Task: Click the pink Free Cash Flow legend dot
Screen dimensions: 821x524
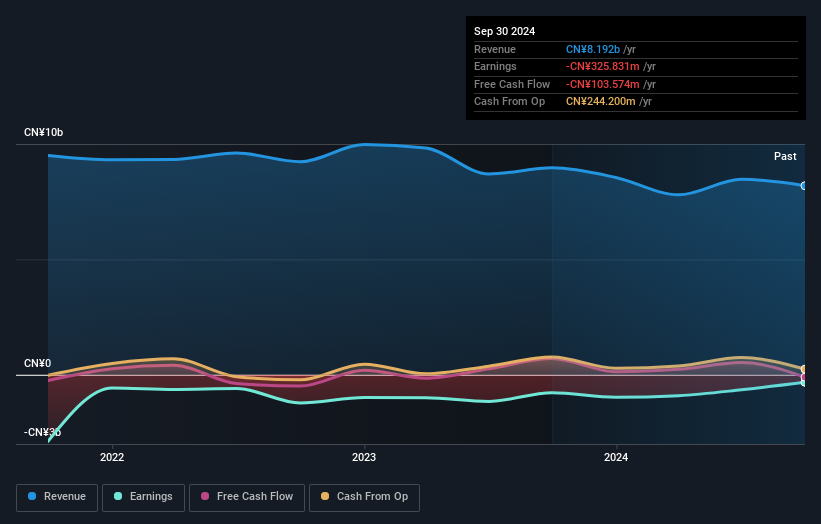Action: pos(205,496)
